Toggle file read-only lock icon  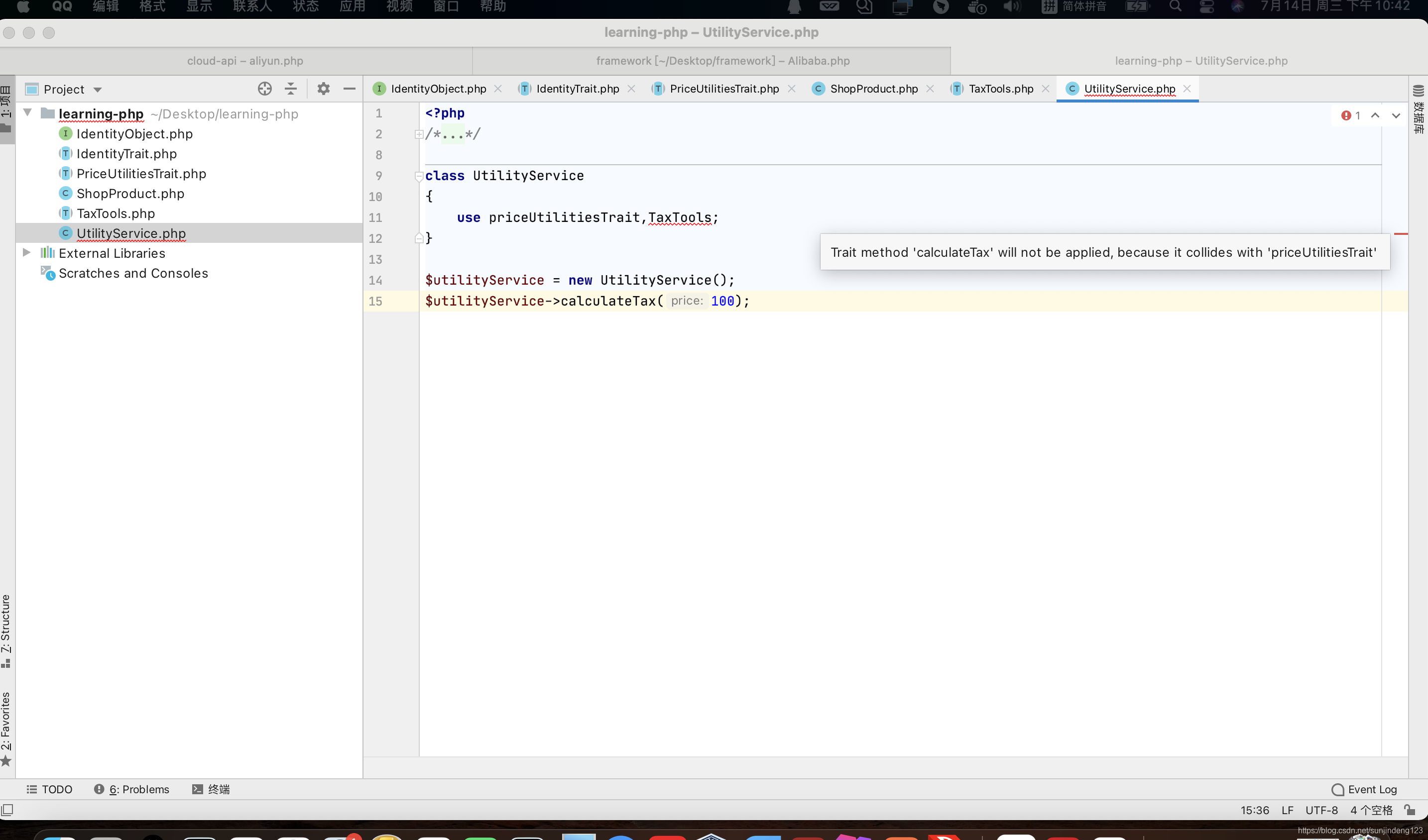pyautogui.click(x=1410, y=810)
